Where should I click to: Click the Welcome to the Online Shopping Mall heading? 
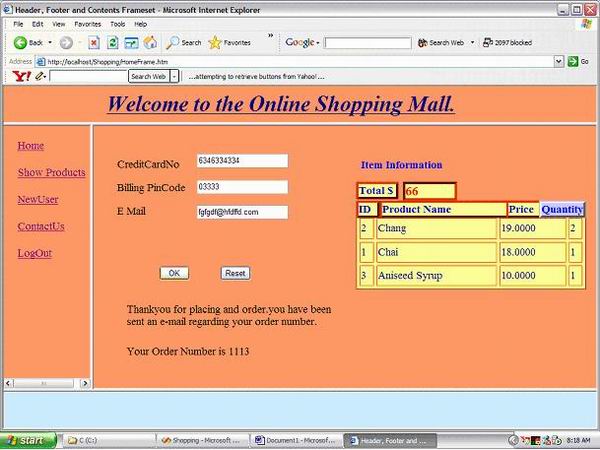coord(281,104)
